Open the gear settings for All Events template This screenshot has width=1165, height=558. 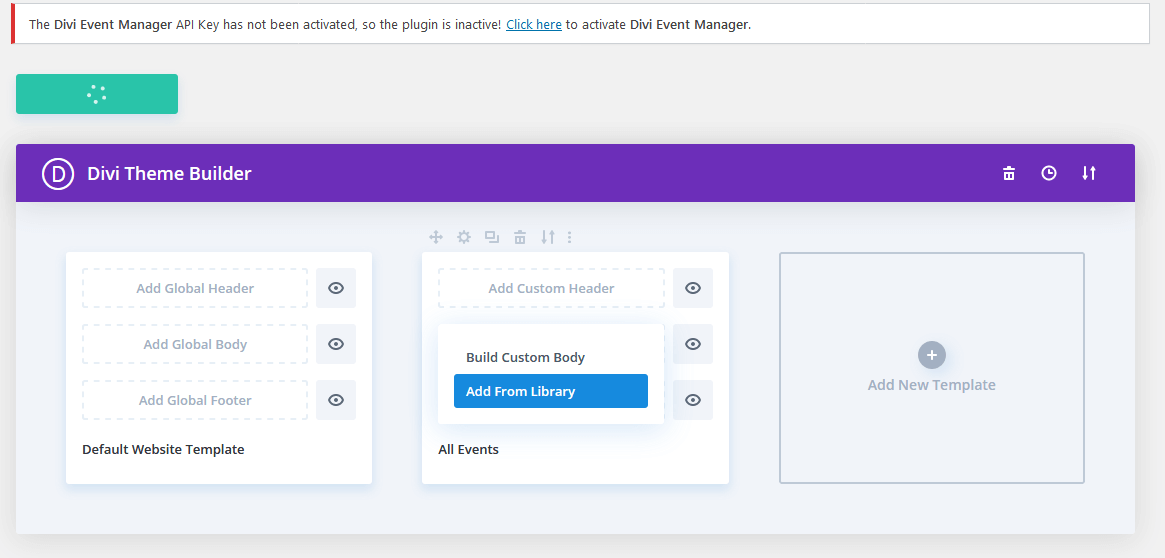pyautogui.click(x=464, y=238)
